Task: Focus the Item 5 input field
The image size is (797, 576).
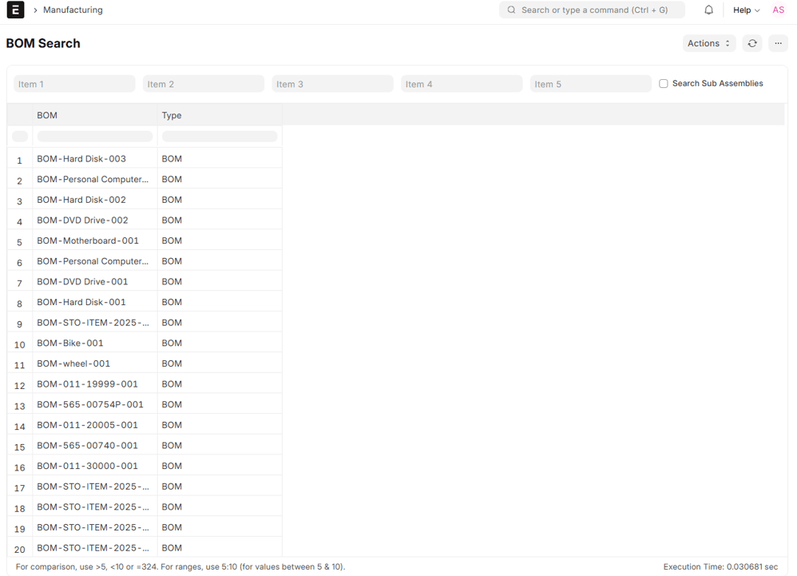Action: [x=591, y=84]
